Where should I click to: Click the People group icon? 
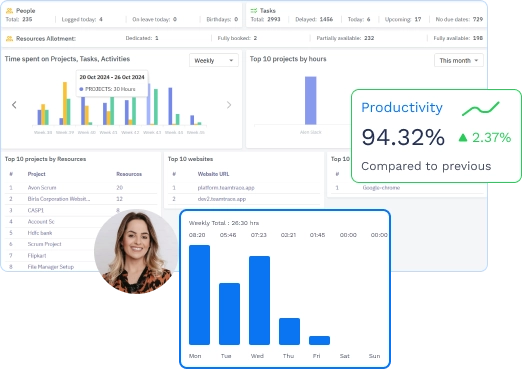tap(9, 11)
